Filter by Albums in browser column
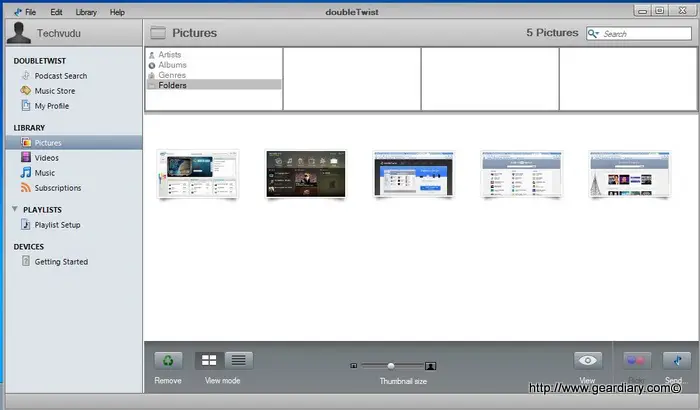Screen dimensions: 700x410 click(172, 65)
